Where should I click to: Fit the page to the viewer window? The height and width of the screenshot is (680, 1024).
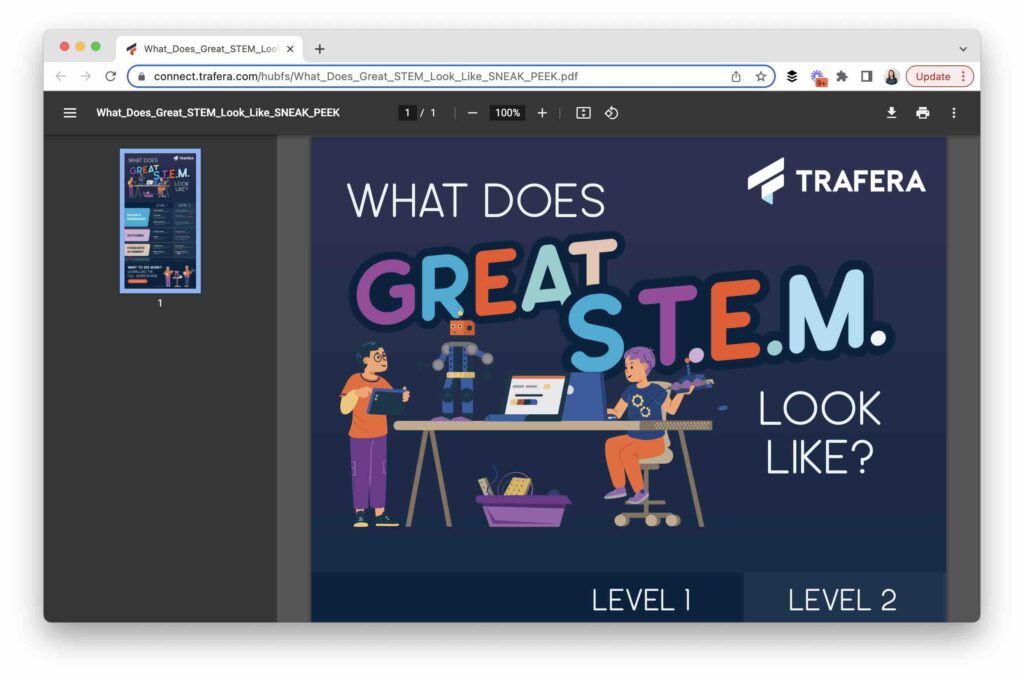pos(583,113)
